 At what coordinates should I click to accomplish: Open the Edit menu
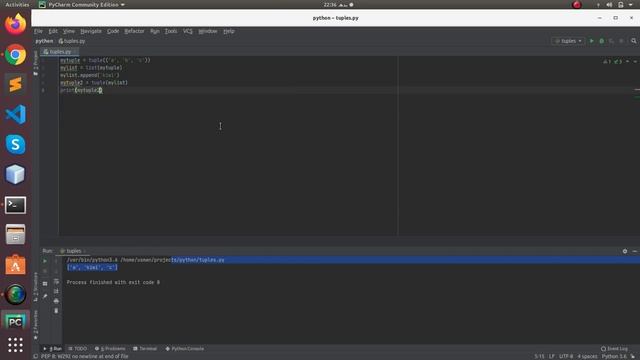53,31
